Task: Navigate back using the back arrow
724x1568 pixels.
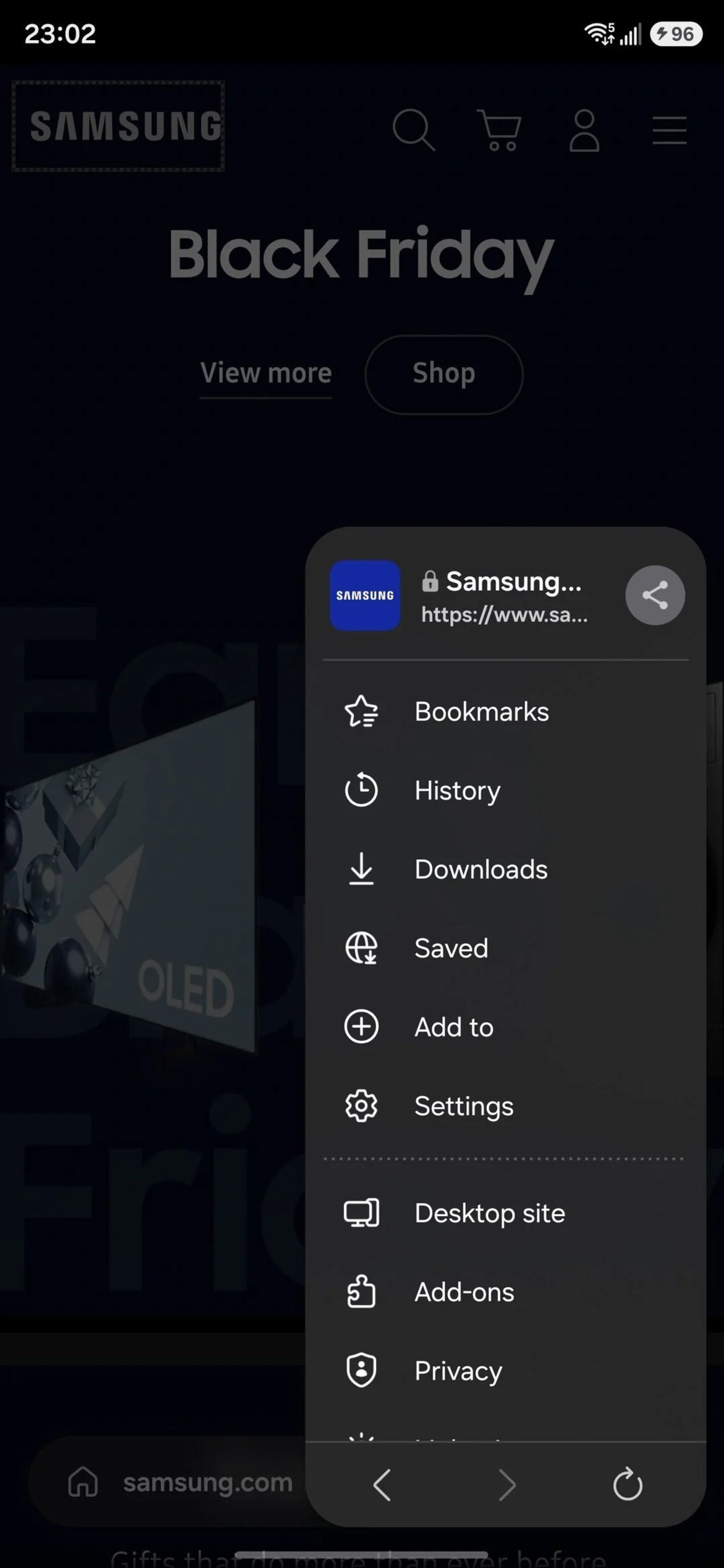Action: pyautogui.click(x=382, y=1484)
